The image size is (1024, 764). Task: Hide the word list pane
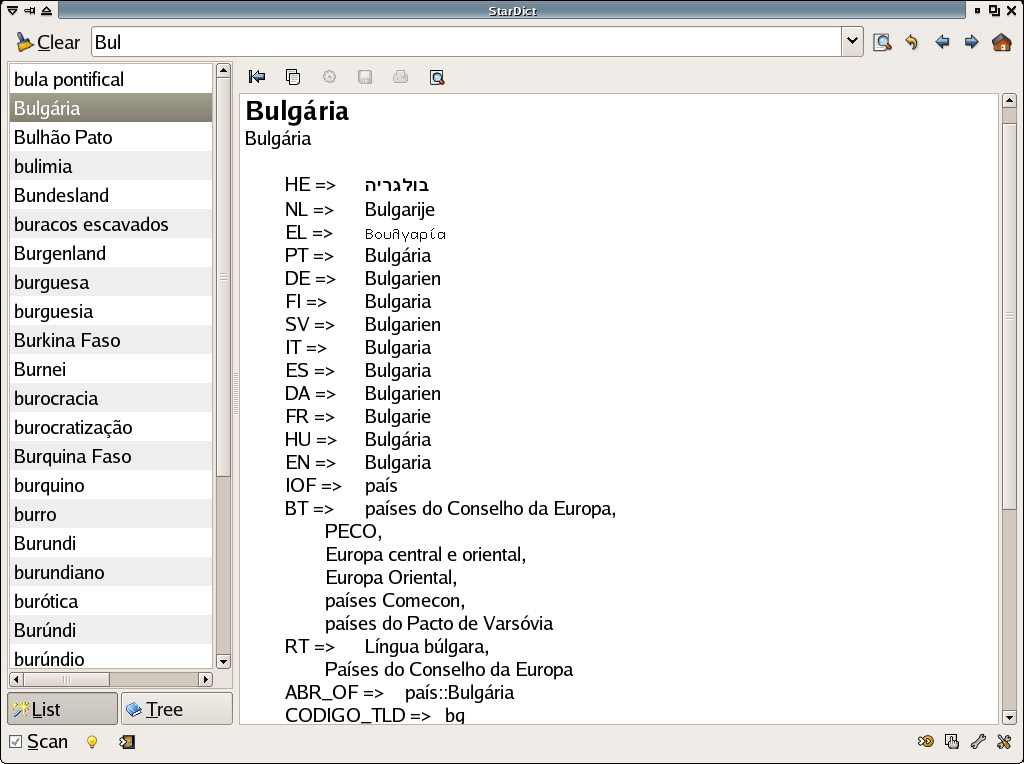(257, 77)
